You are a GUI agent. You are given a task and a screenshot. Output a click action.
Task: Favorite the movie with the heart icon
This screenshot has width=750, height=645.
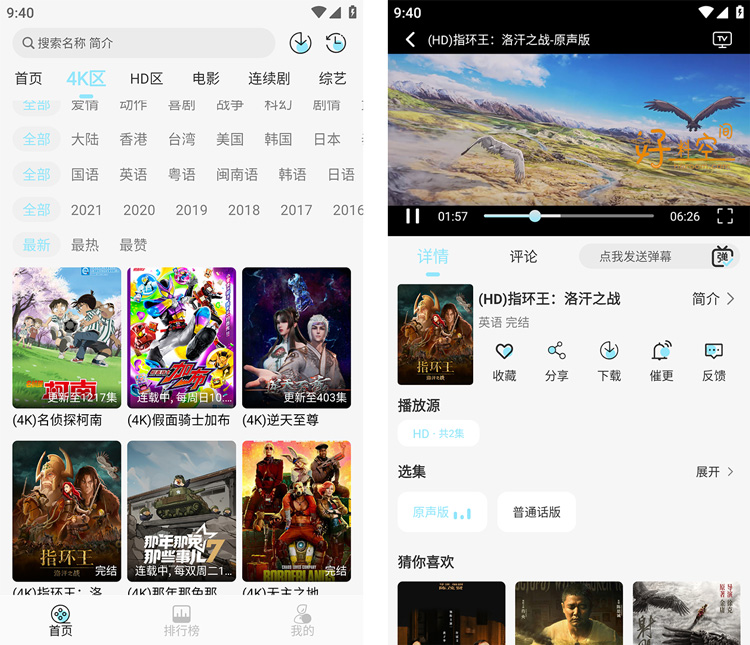click(x=504, y=351)
